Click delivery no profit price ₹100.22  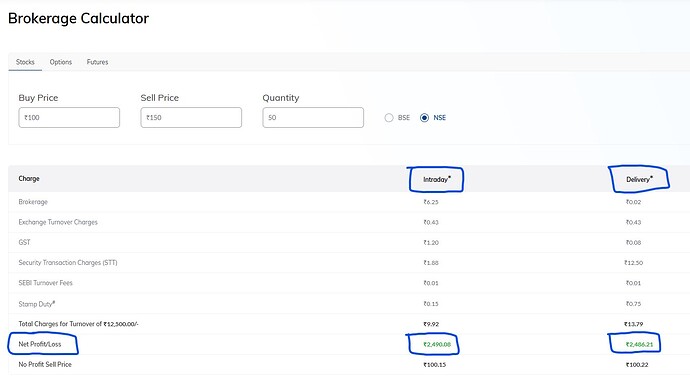click(x=637, y=365)
